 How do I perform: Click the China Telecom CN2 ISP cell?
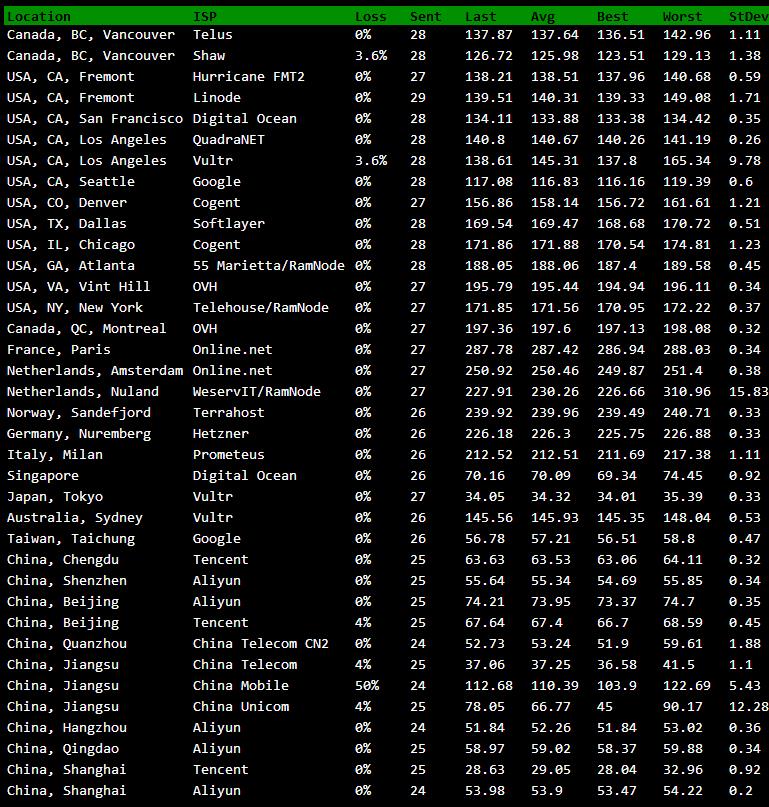(260, 644)
